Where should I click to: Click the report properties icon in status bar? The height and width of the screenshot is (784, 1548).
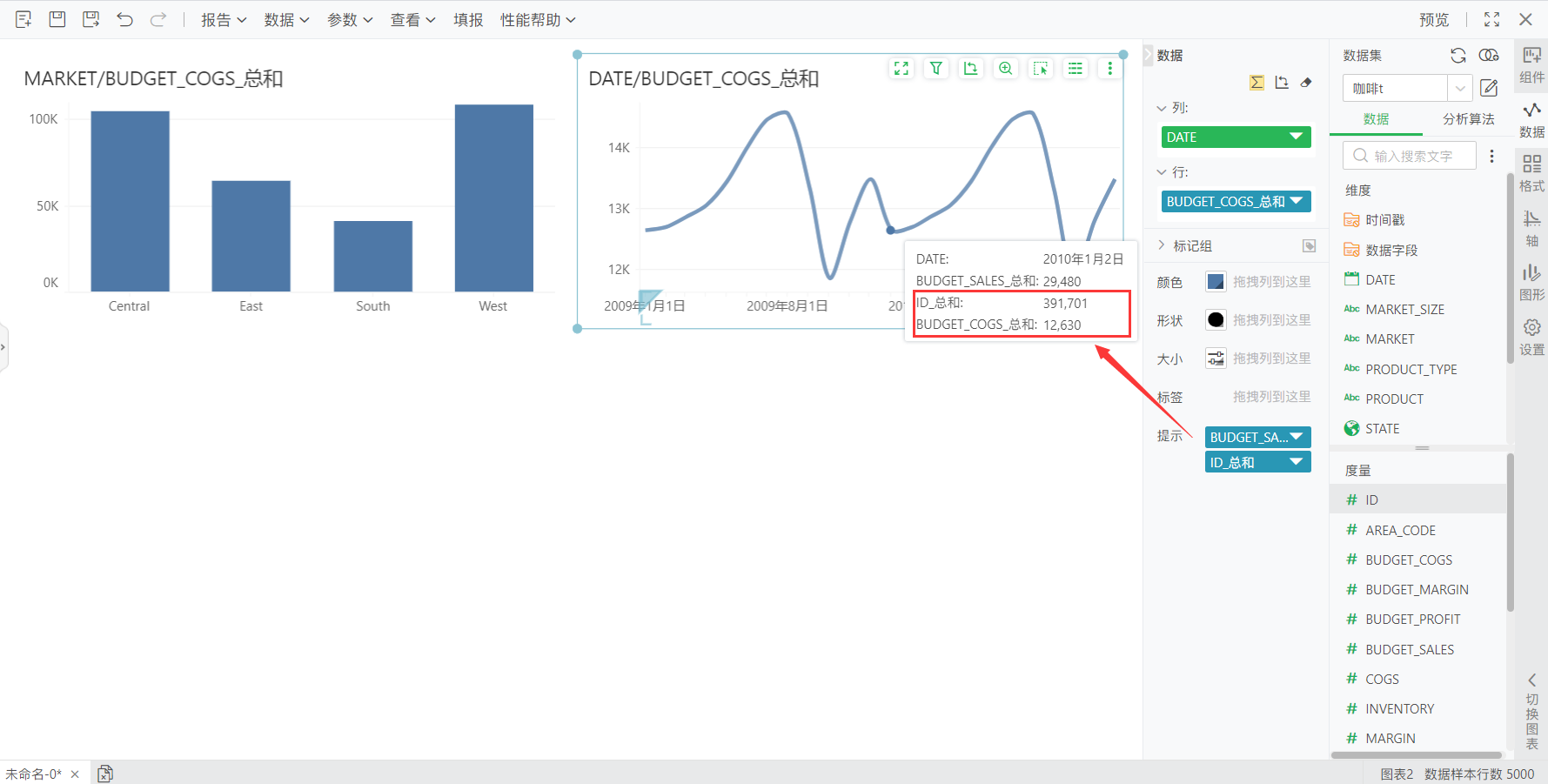pos(104,774)
